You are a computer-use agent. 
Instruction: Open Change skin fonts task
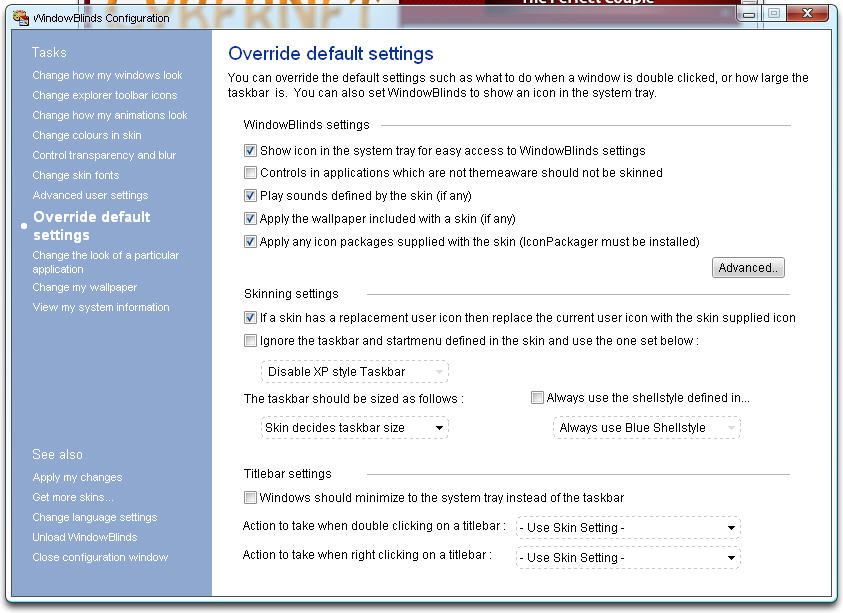(75, 175)
